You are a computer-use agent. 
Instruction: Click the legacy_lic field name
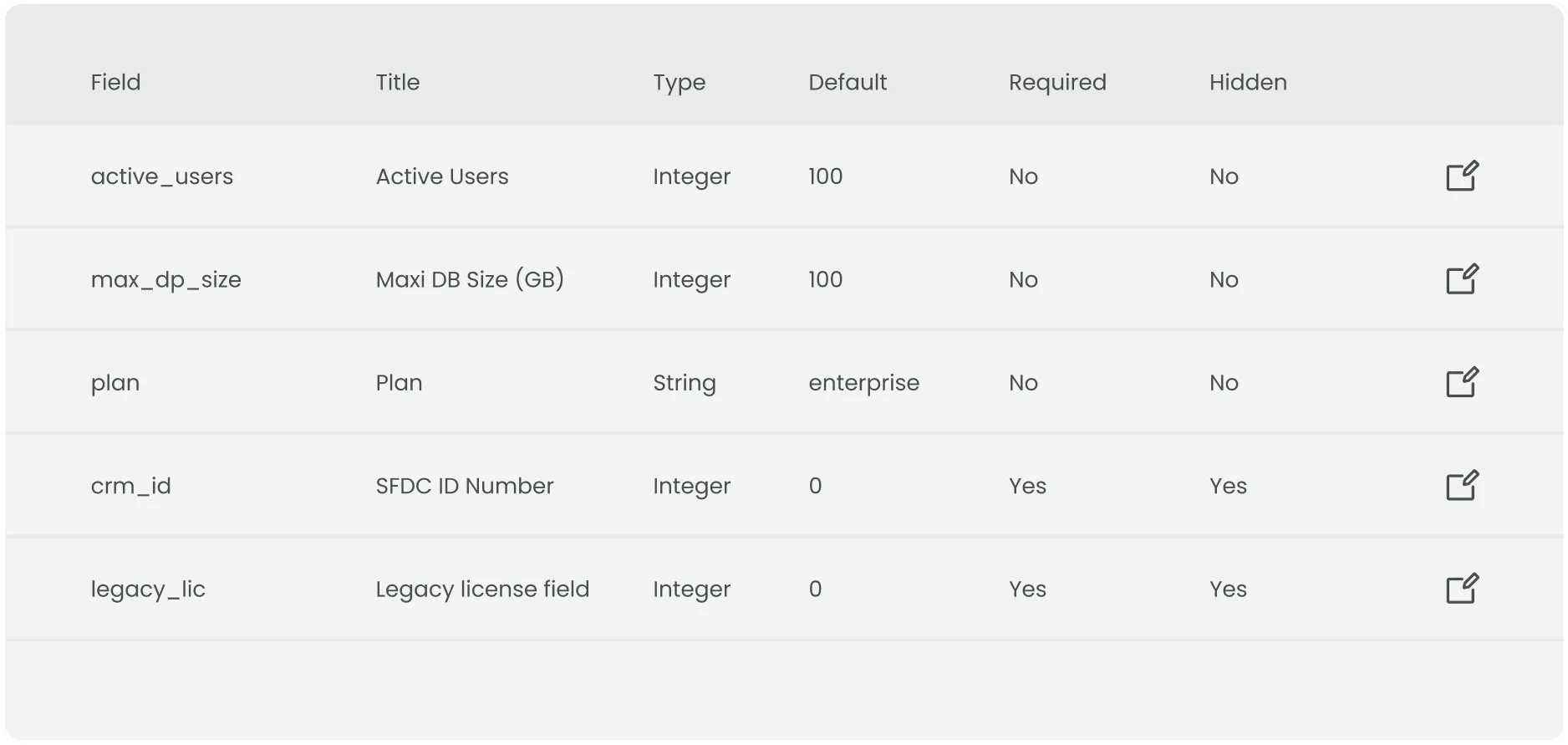tap(148, 589)
